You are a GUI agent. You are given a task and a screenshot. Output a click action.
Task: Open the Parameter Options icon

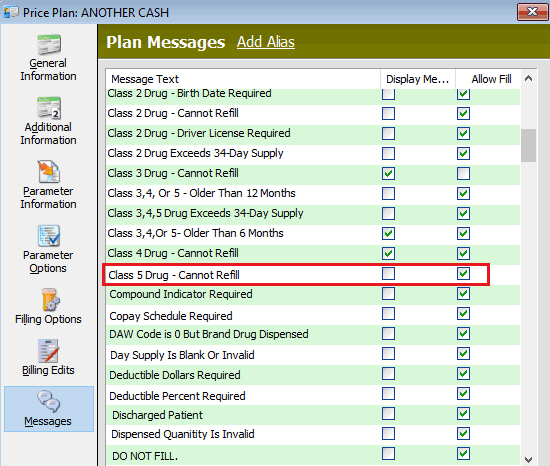tap(49, 235)
